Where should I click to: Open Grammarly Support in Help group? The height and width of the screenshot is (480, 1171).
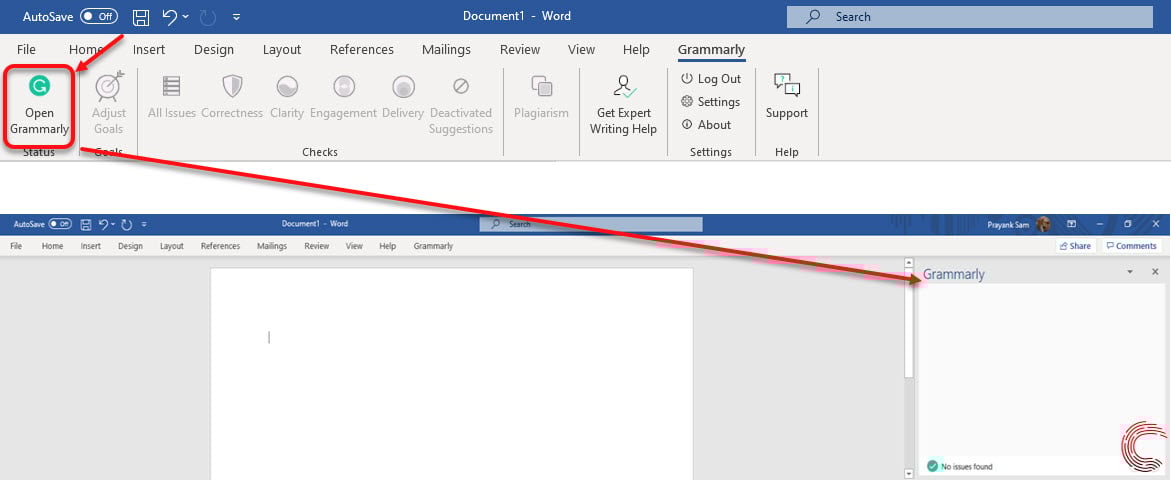786,96
